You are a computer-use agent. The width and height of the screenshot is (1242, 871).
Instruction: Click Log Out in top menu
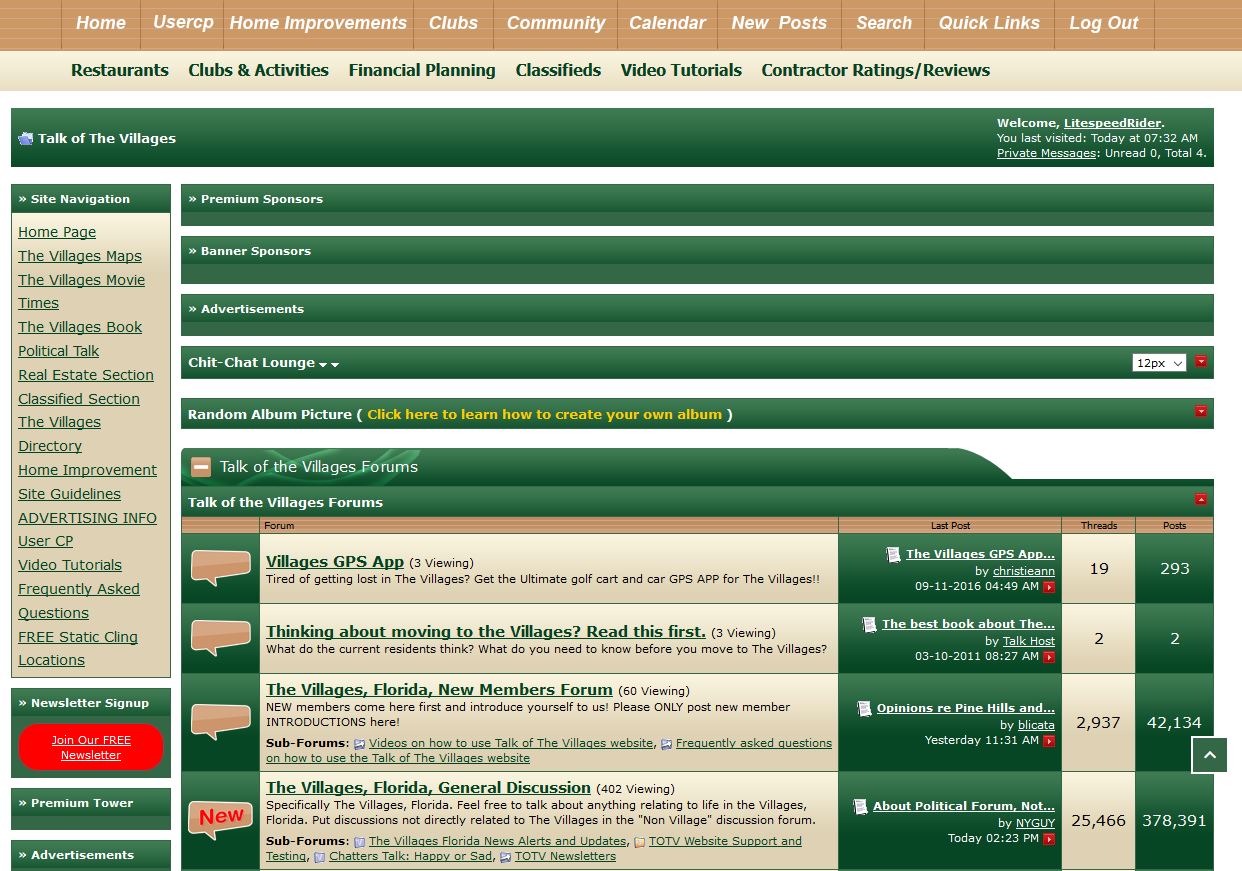tap(1104, 23)
